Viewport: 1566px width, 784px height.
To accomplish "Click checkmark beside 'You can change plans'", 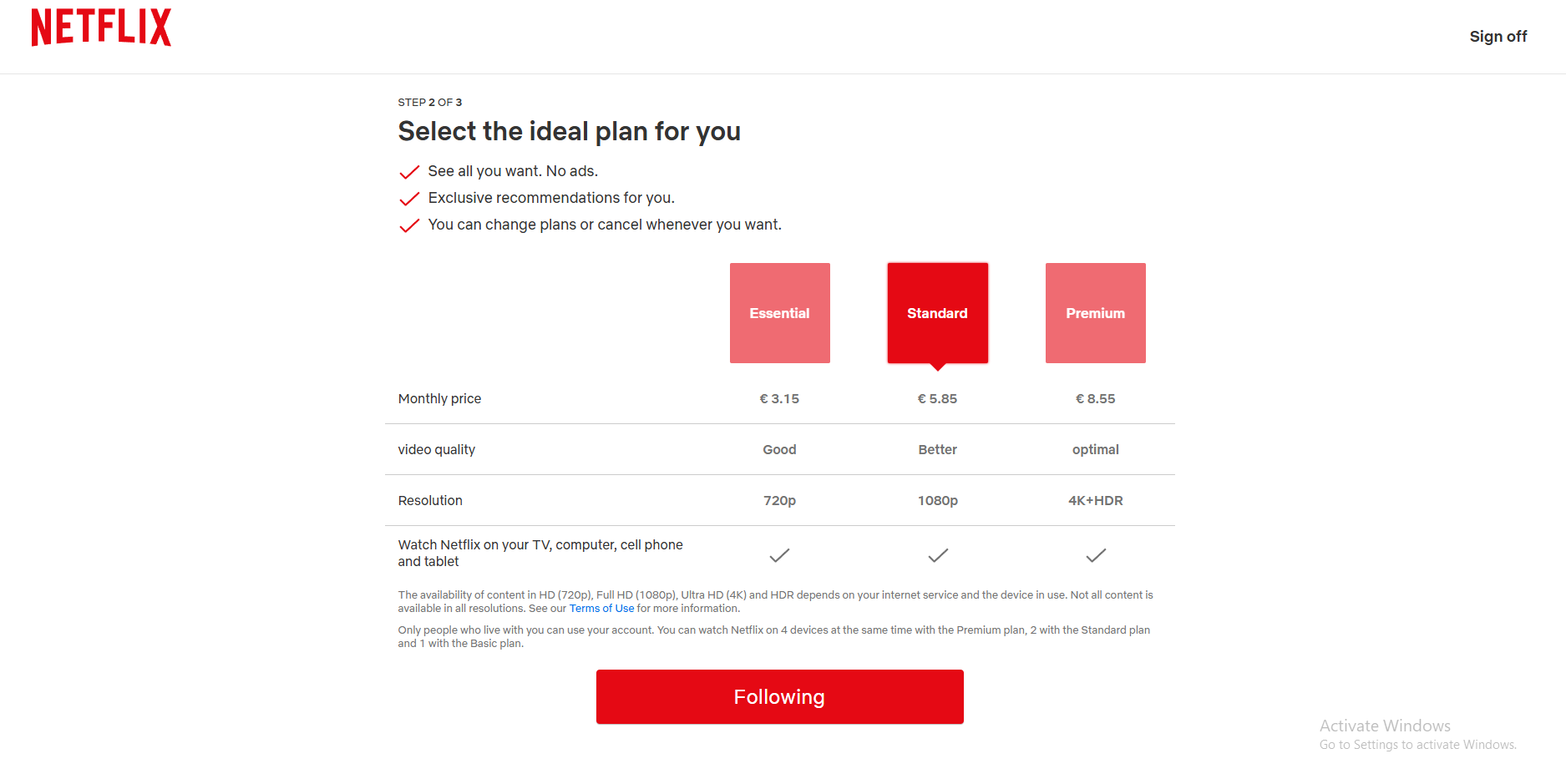I will pyautogui.click(x=409, y=225).
